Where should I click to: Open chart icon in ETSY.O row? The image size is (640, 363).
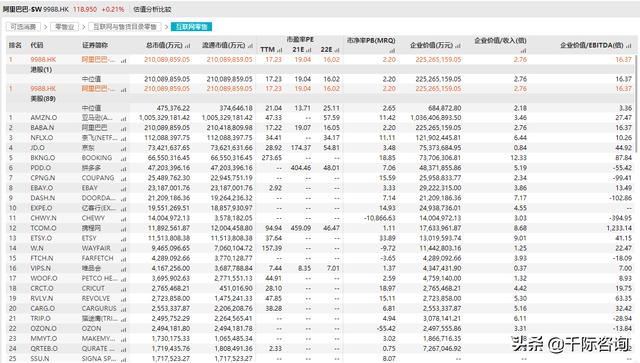click(x=124, y=239)
